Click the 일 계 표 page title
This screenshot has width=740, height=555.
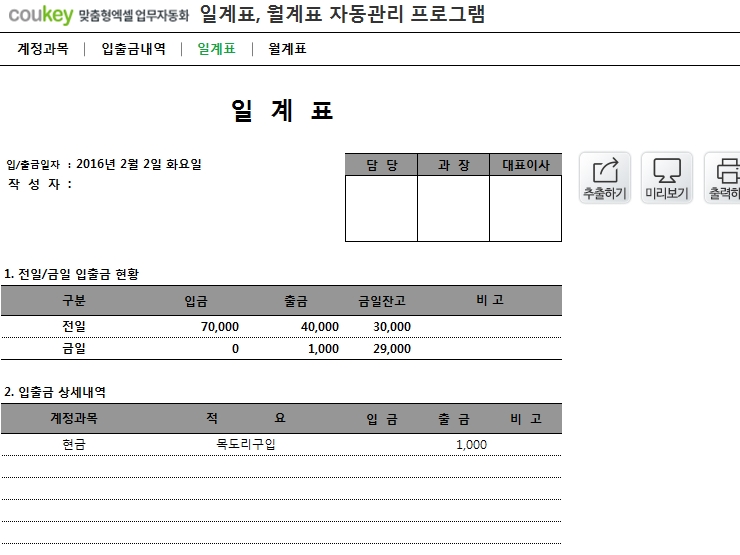[x=282, y=111]
